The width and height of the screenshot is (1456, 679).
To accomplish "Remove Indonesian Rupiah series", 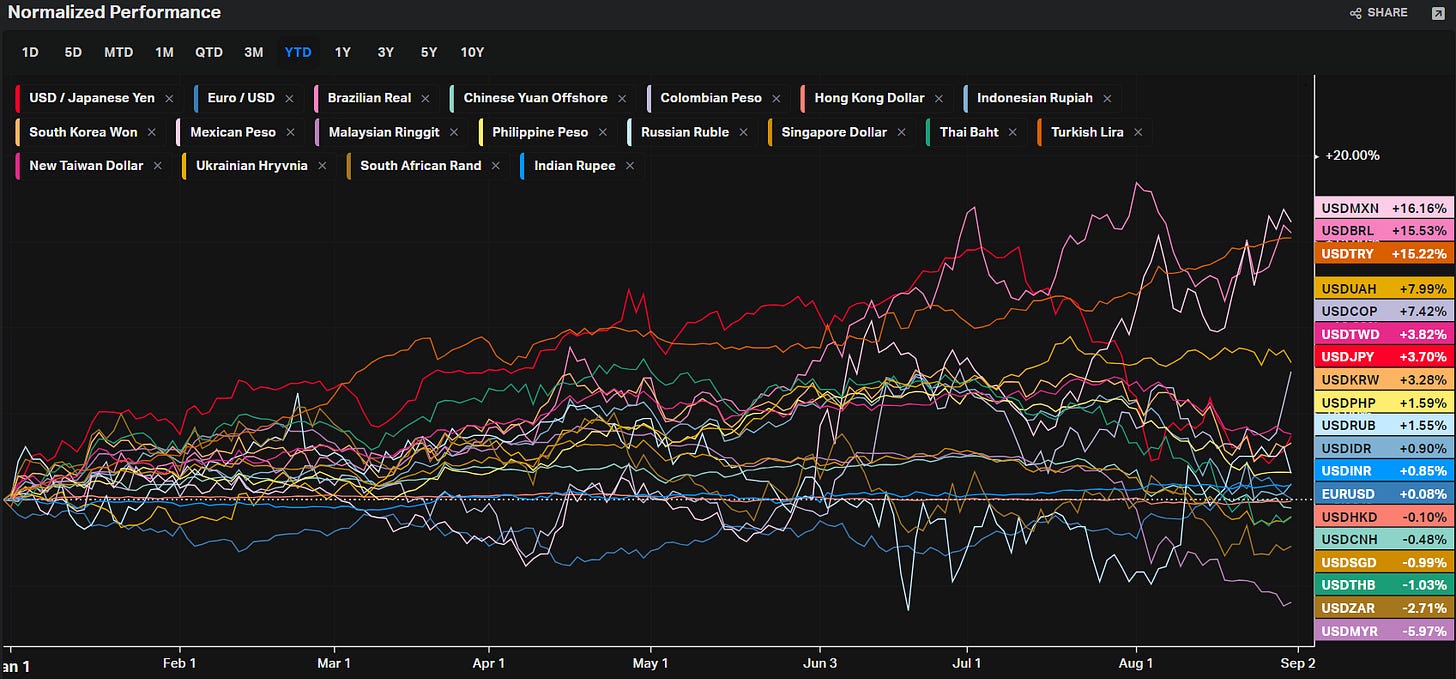I will tap(1107, 98).
